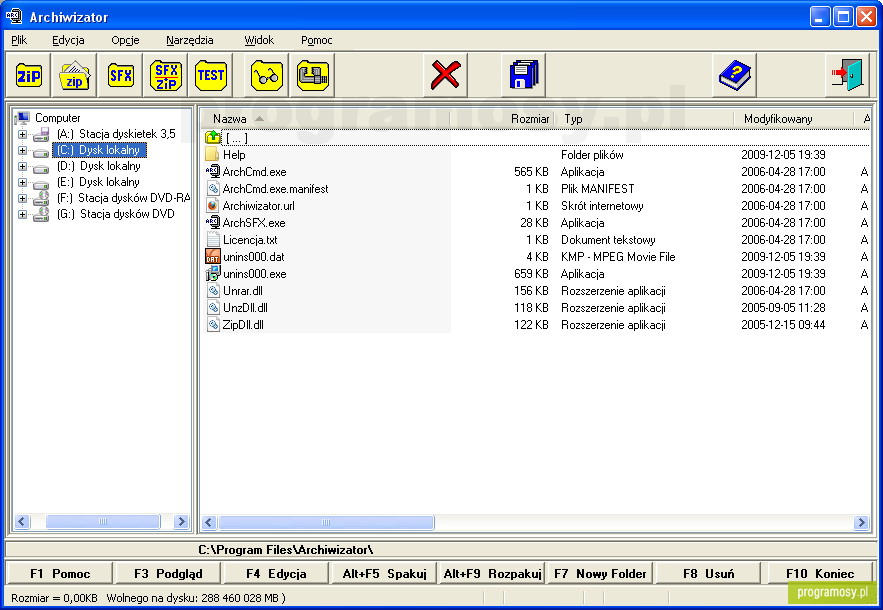Click the yellow folder with clamp toolbar icon
The height and width of the screenshot is (610, 883).
313,75
